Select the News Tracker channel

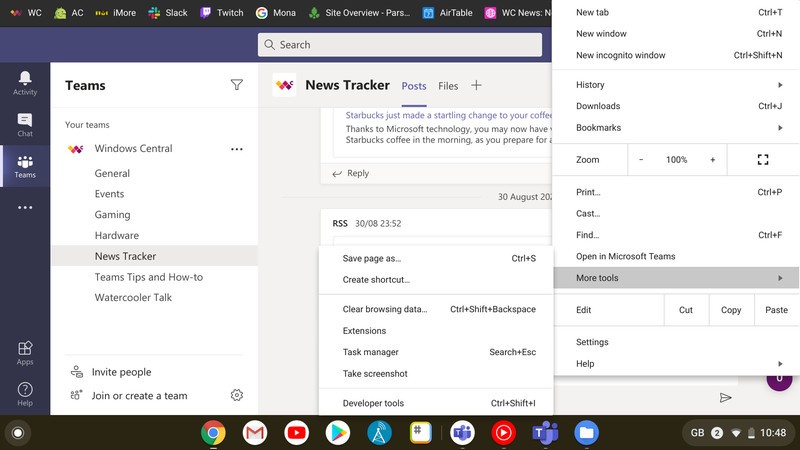(x=154, y=256)
